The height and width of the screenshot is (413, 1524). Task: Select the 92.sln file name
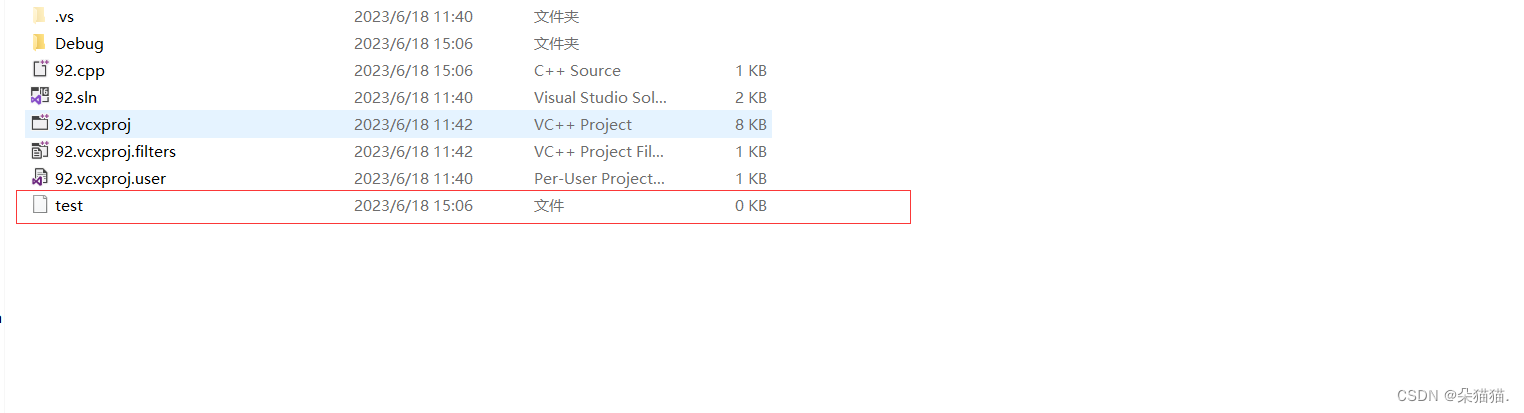click(x=76, y=98)
